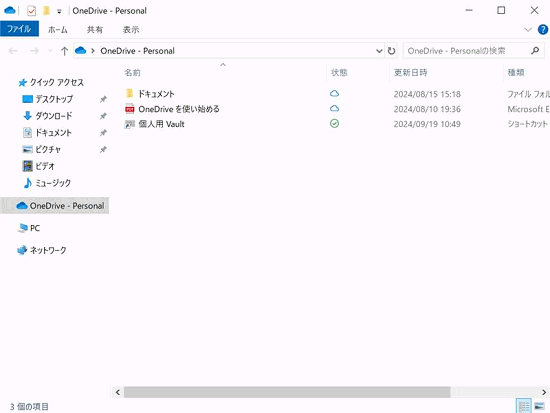Click the date 2024/09/19 10:49
Viewport: 550px width, 413px height.
[x=427, y=124]
